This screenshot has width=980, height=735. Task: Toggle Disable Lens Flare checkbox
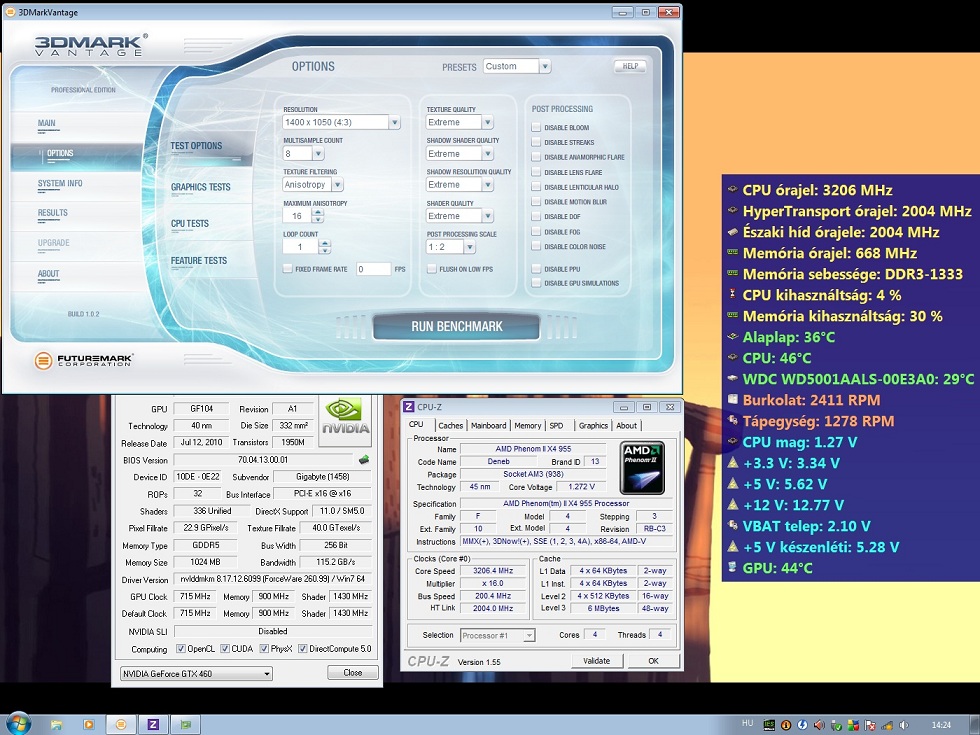point(536,172)
